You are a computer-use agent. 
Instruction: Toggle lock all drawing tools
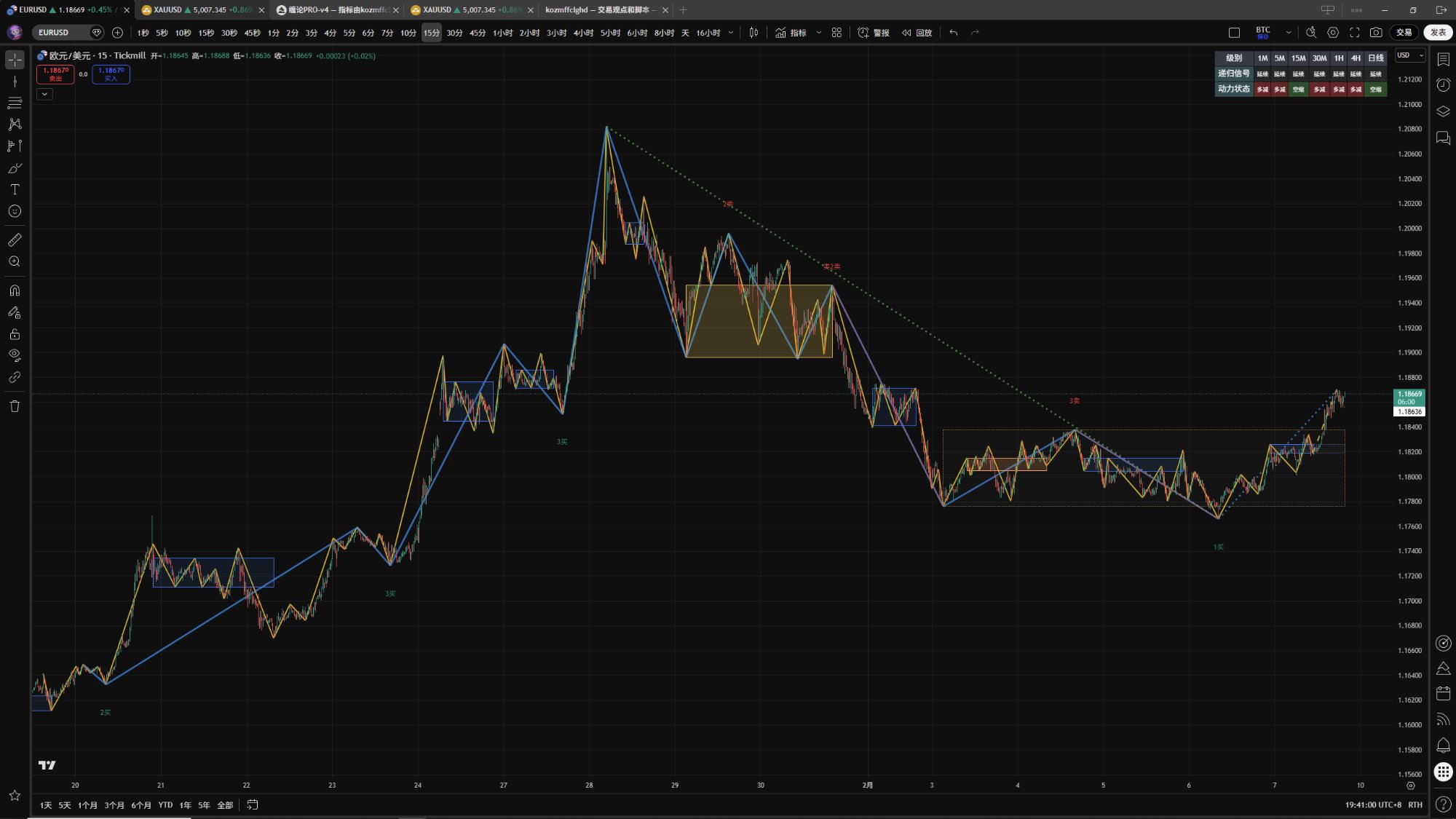coord(15,334)
